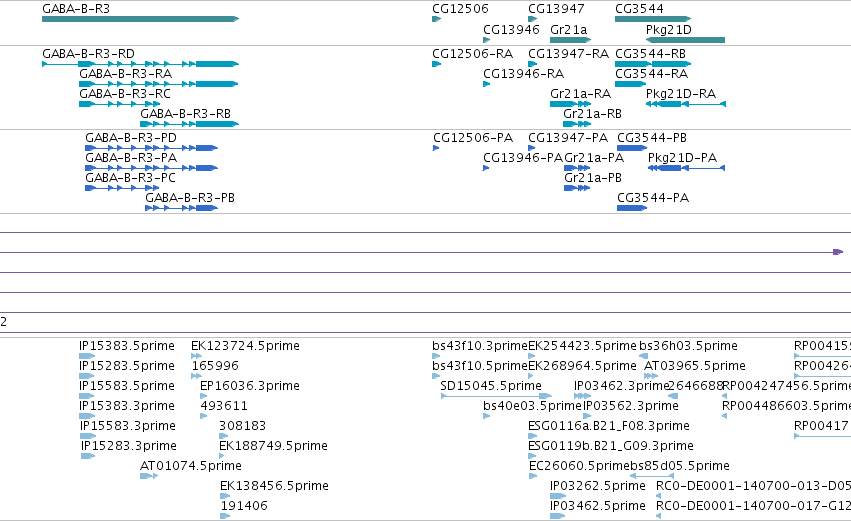This screenshot has height=521, width=851.
Task: Select the IP15583.3prime feature label
Action: point(128,426)
